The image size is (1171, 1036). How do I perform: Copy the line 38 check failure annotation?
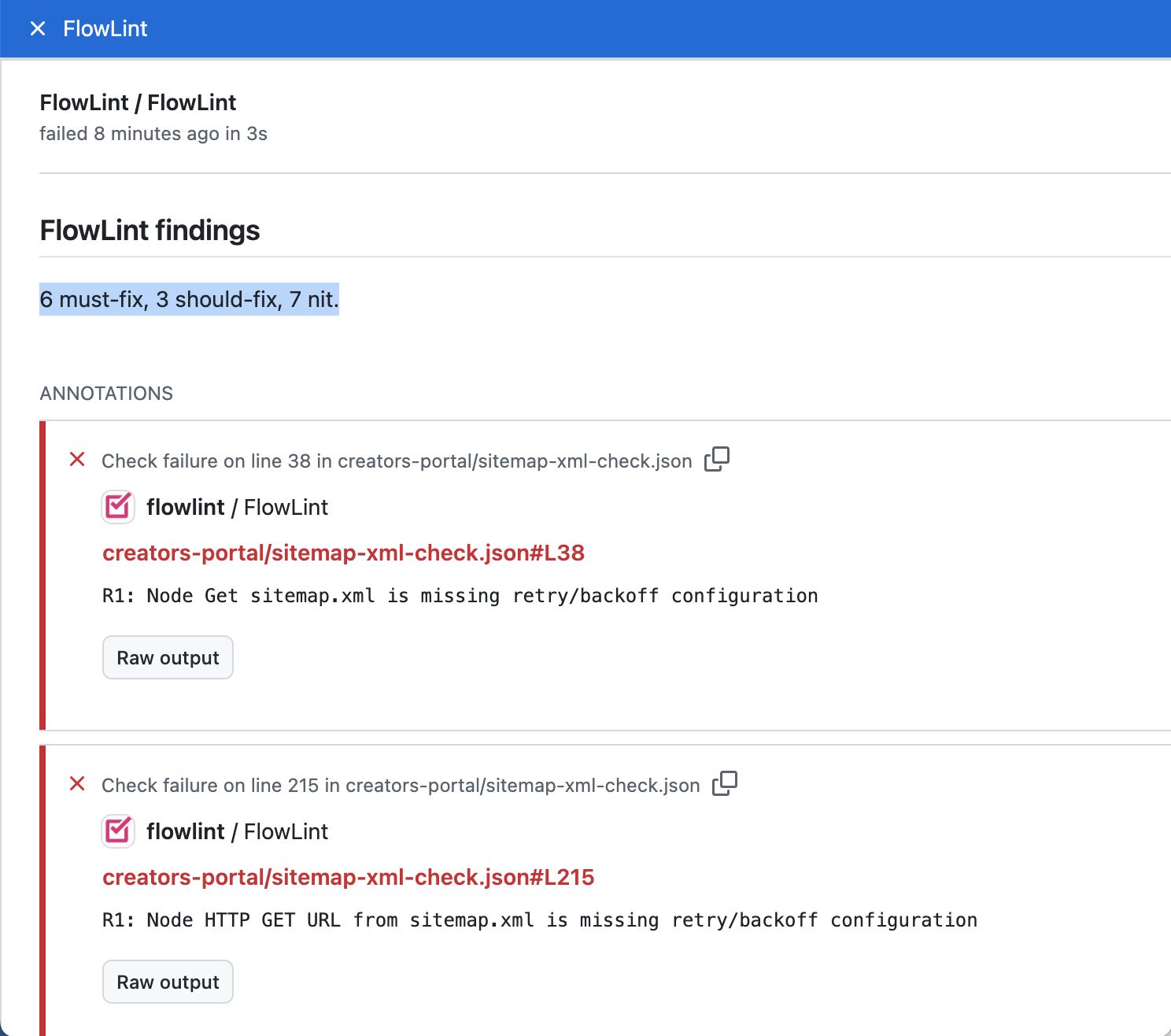click(x=716, y=459)
